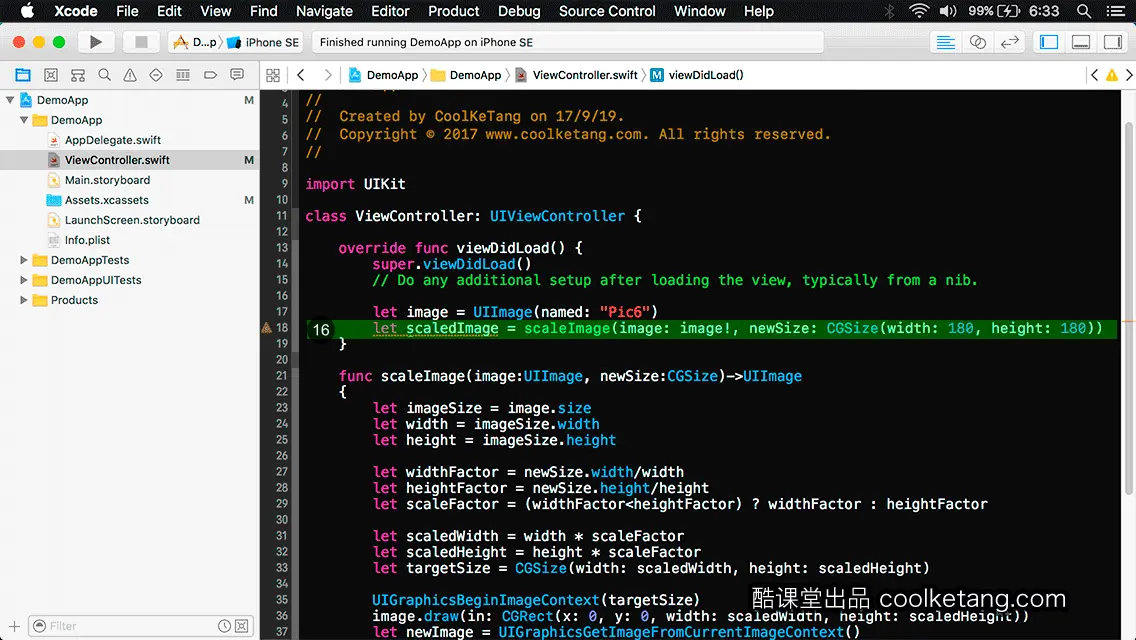Image resolution: width=1136 pixels, height=640 pixels.
Task: Select ViewController.swift in navigator
Action: click(117, 160)
